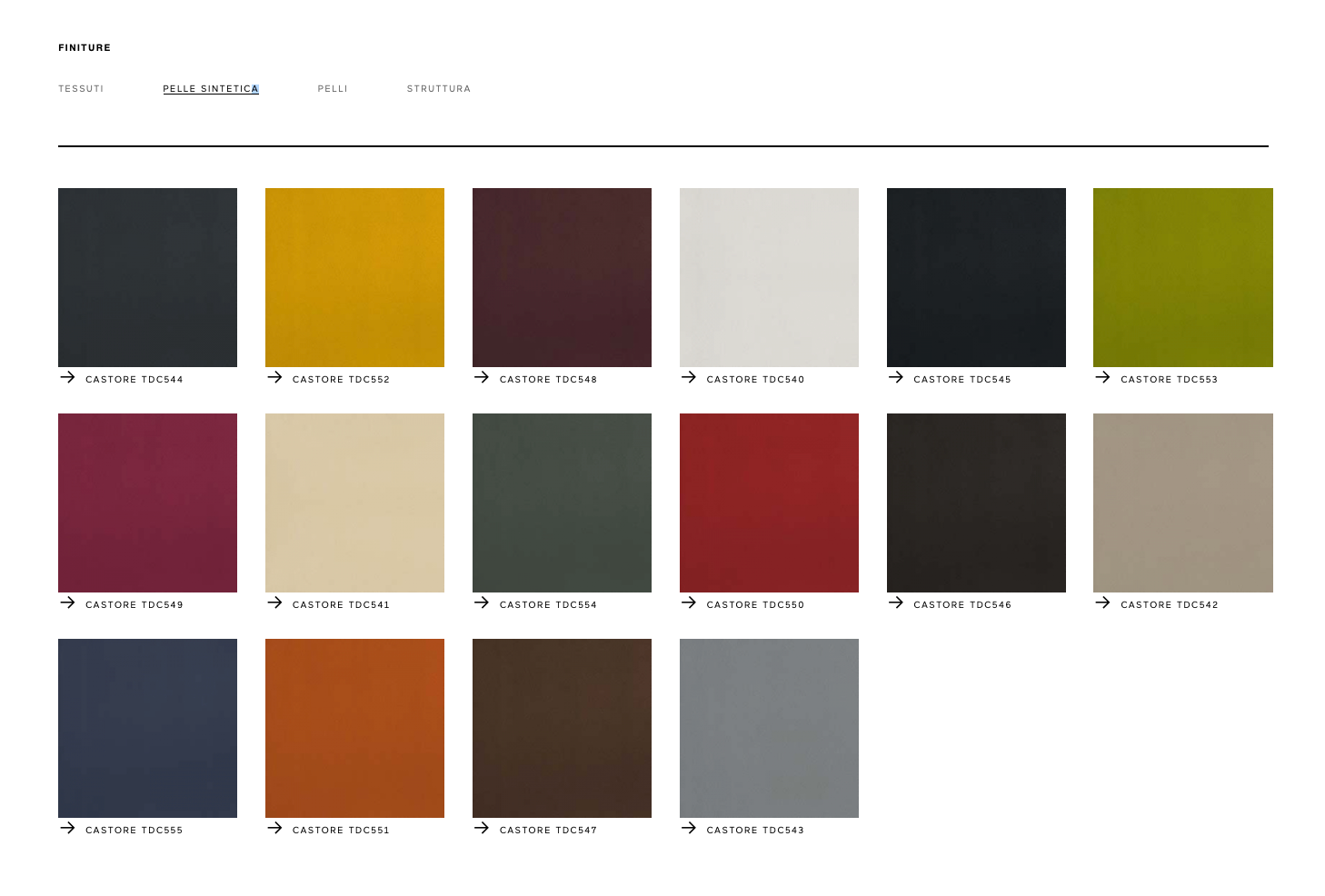Select the bright red TDC550 swatch
This screenshot has height=896, width=1325.
pyautogui.click(x=769, y=503)
